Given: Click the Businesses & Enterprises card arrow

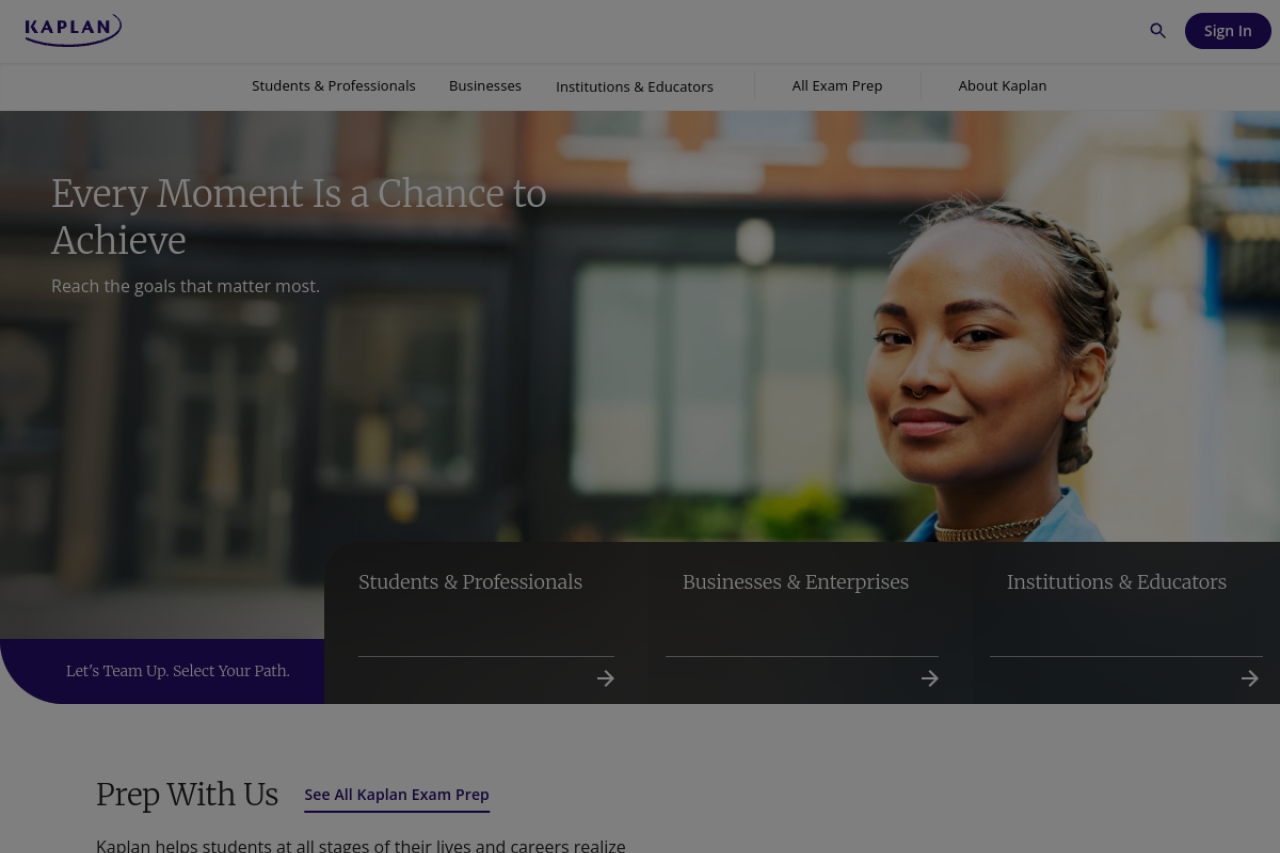Looking at the screenshot, I should tap(930, 679).
